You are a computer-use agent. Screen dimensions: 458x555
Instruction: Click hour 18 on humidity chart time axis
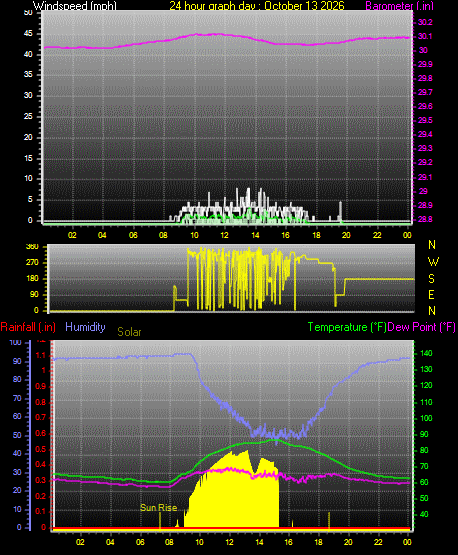tap(319, 542)
